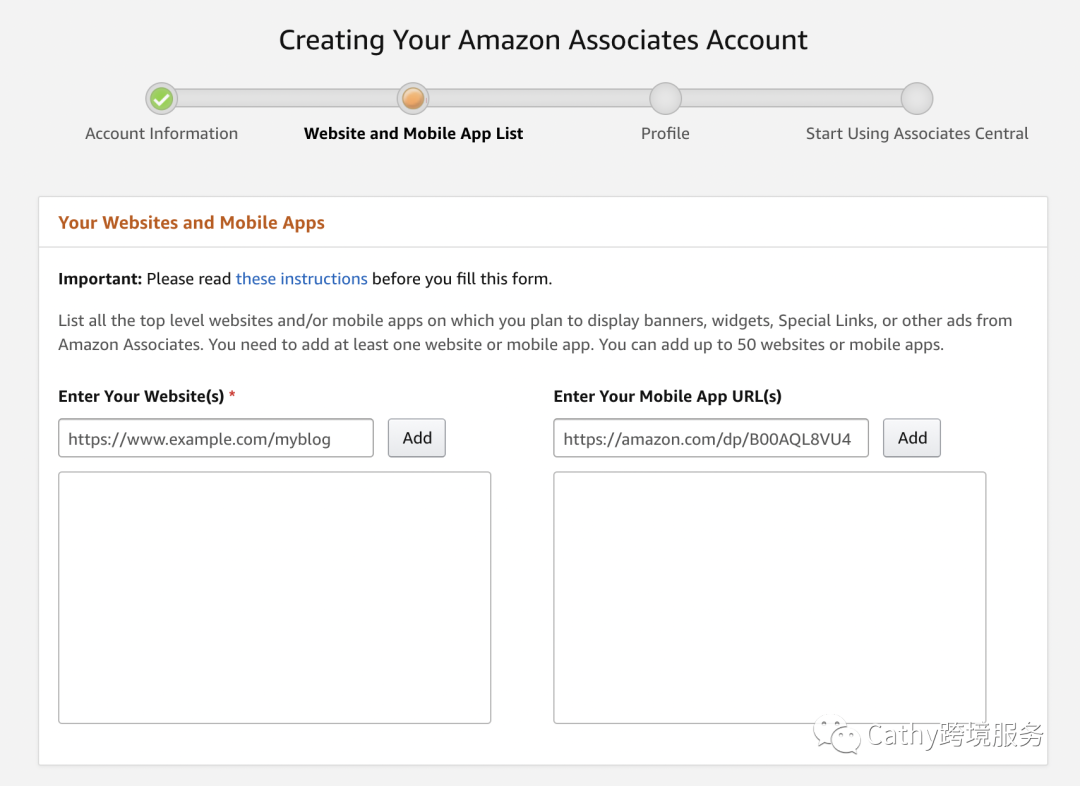Jump to the Profile step label
The image size is (1080, 786).
tap(665, 134)
